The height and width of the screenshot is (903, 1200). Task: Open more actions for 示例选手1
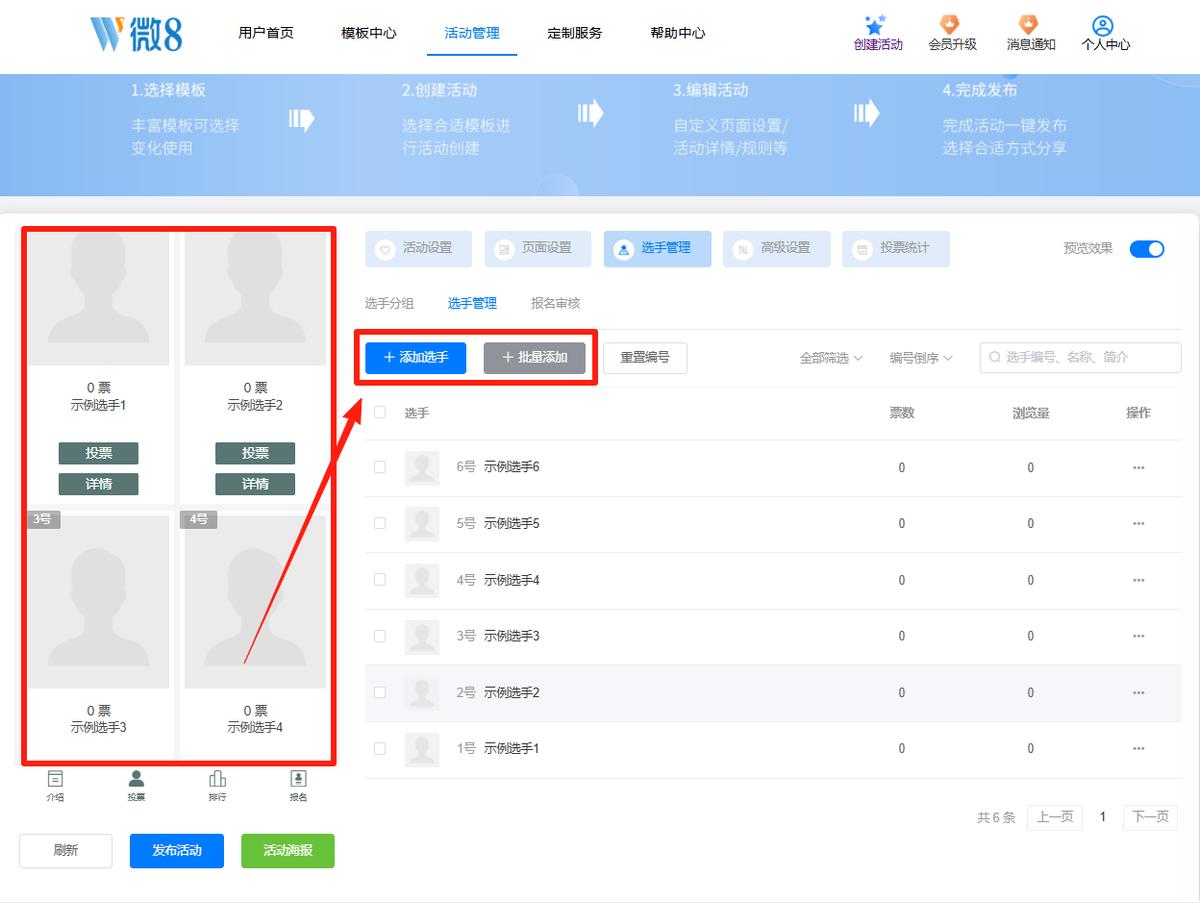click(x=1138, y=748)
